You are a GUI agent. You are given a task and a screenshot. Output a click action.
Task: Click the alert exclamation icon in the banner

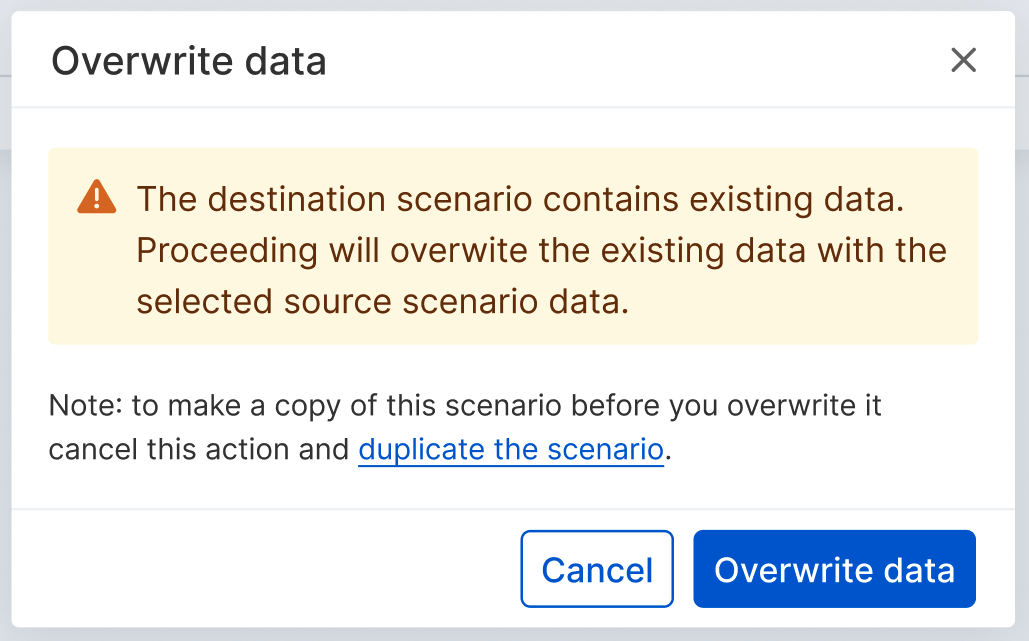pos(96,197)
